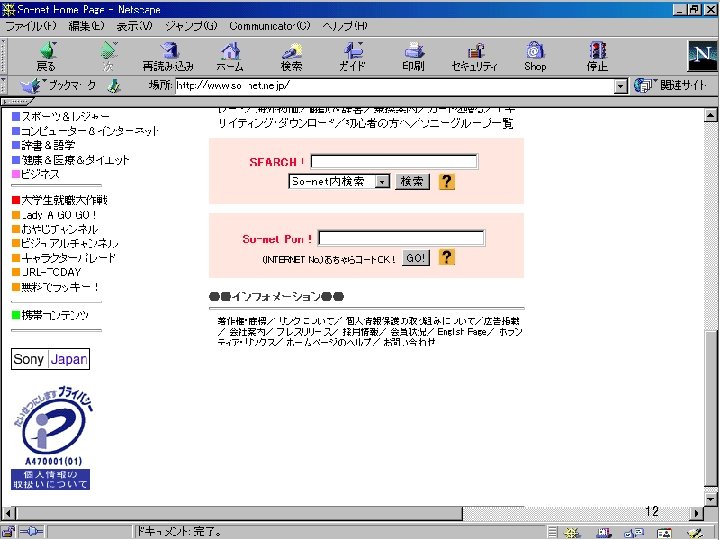Click the horizontal scrollbar left arrow
This screenshot has height=540, width=720.
click(8, 513)
